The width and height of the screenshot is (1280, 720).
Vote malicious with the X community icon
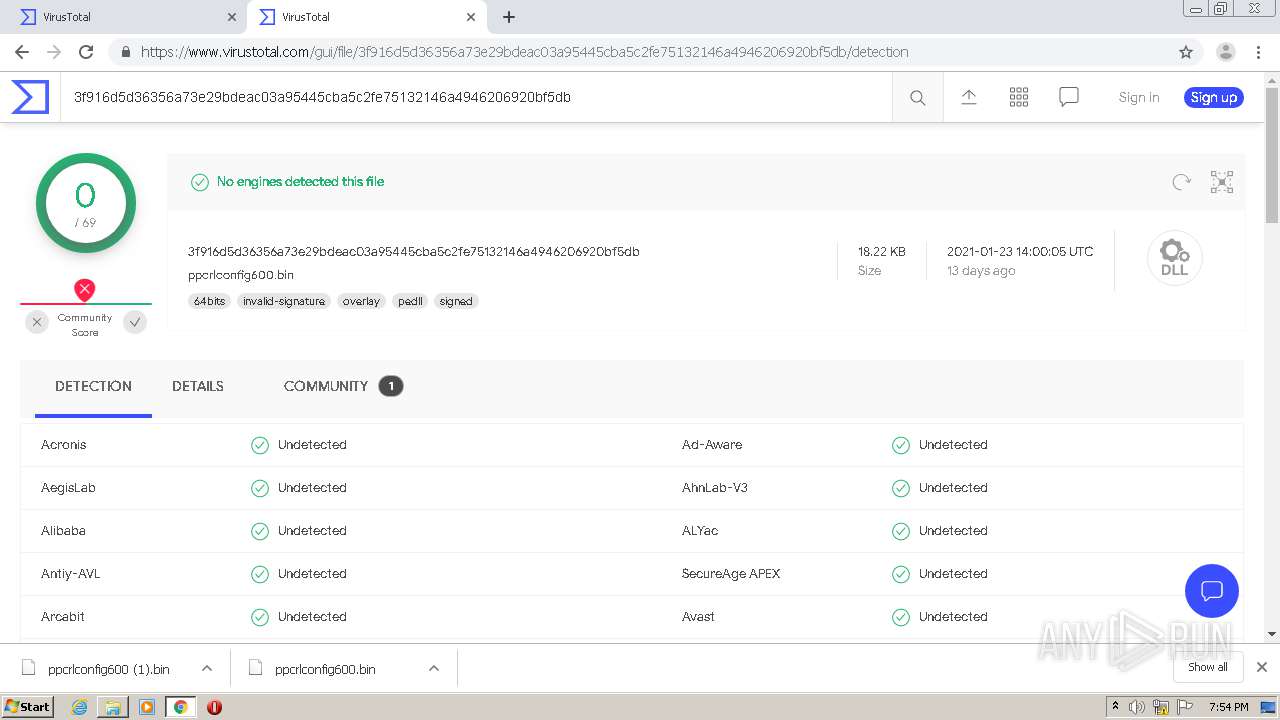click(37, 322)
